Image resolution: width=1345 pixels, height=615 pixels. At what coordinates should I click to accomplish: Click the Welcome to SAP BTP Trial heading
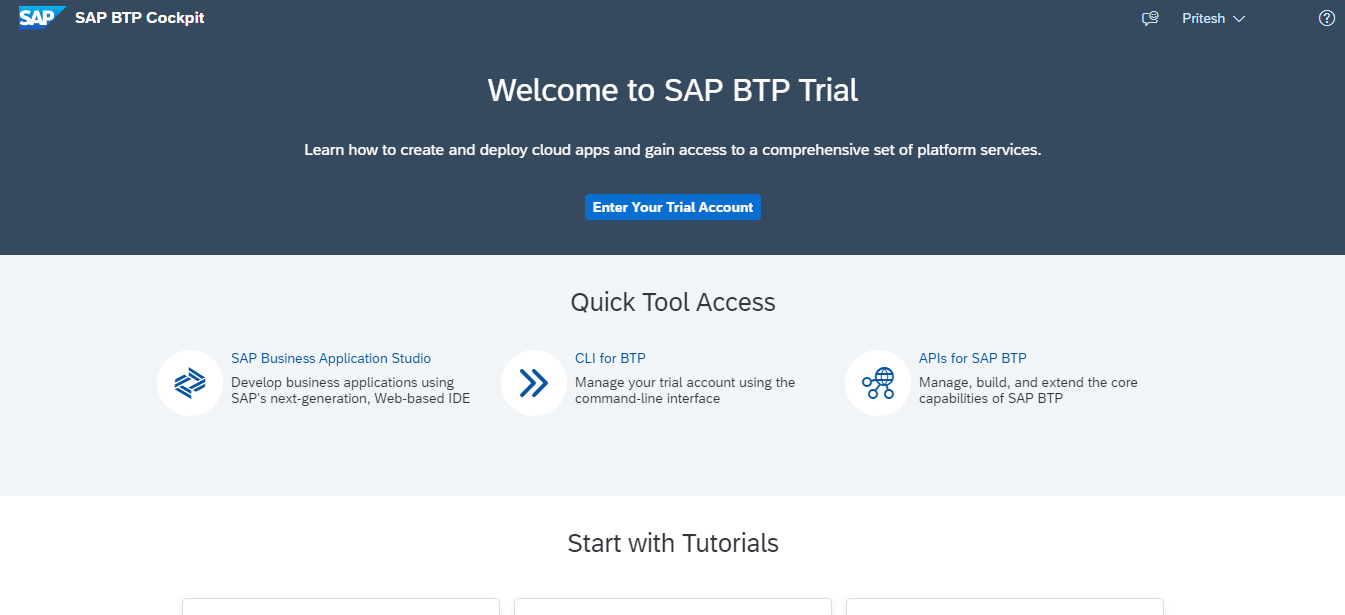[672, 90]
